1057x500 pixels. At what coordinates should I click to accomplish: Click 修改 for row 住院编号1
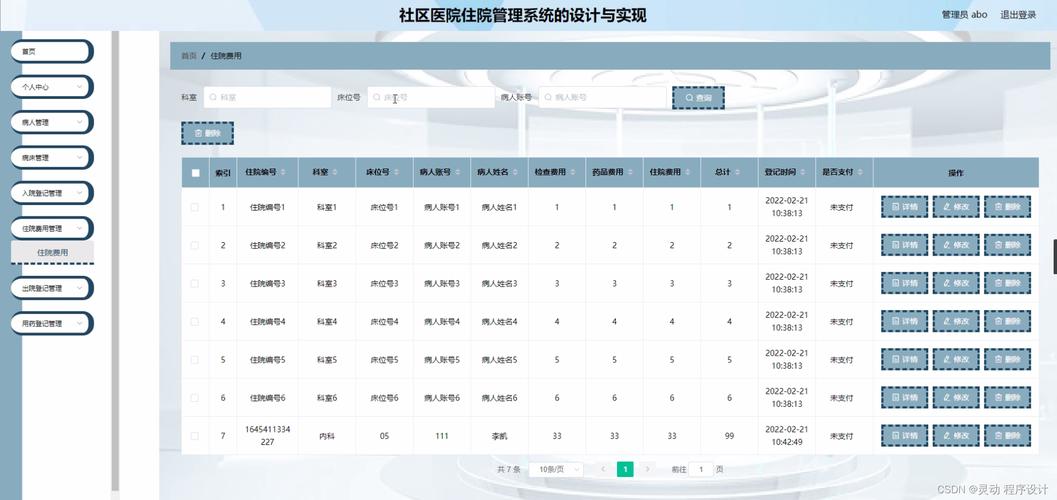[x=956, y=207]
